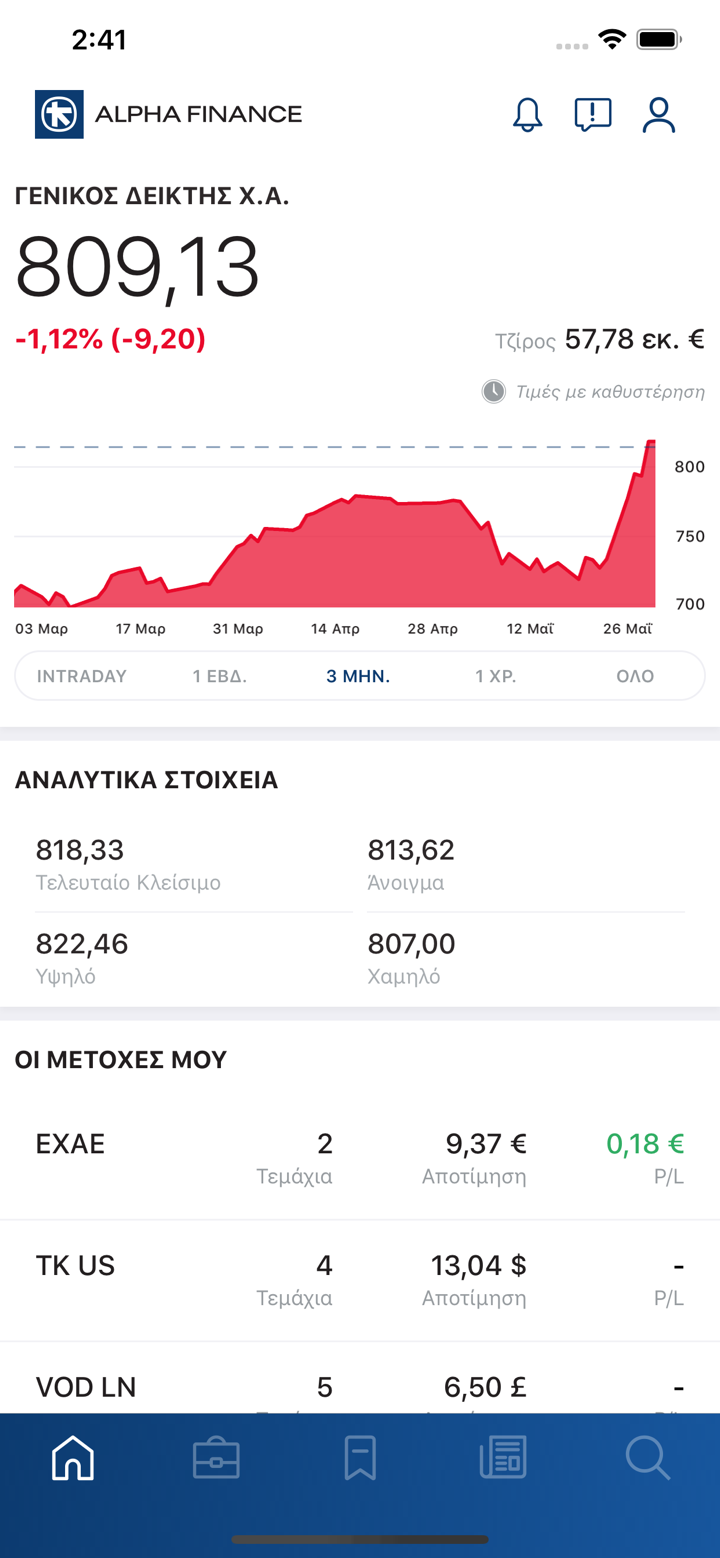Image resolution: width=720 pixels, height=1558 pixels.
Task: Go to Home tab icon
Action: pyautogui.click(x=73, y=1459)
